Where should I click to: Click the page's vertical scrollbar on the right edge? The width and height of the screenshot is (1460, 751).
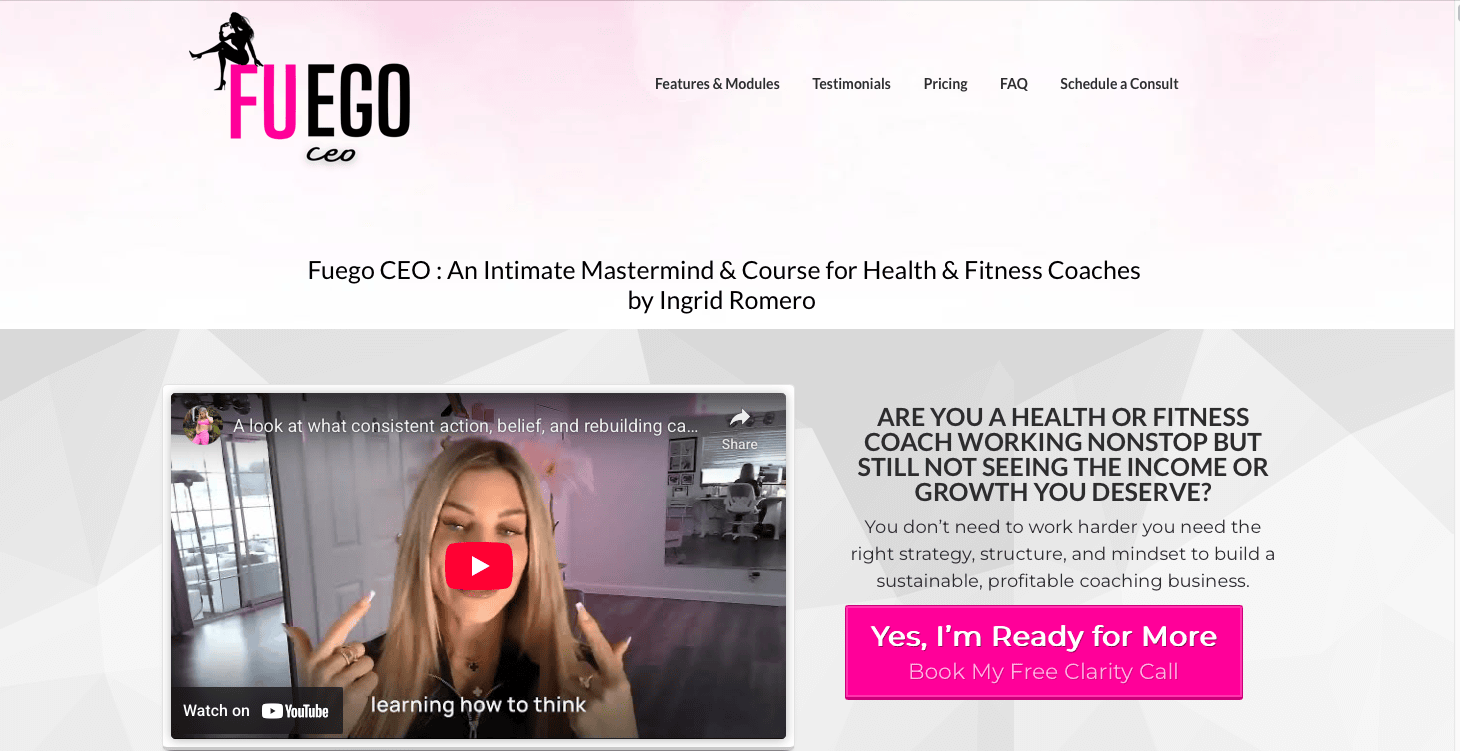pyautogui.click(x=1457, y=375)
